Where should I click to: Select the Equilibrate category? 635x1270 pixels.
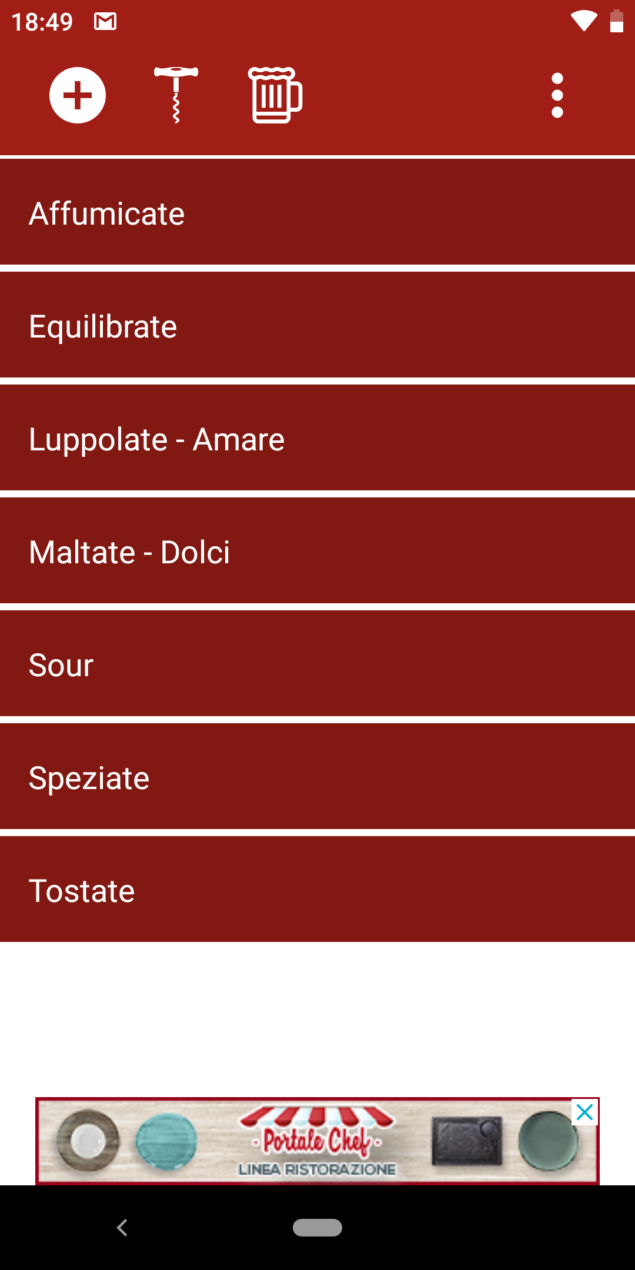pyautogui.click(x=317, y=326)
